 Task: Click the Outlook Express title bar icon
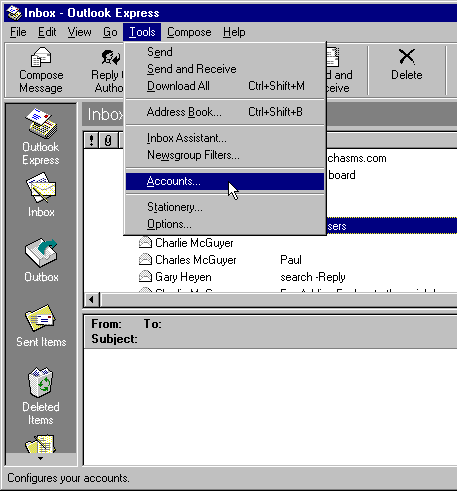[14, 13]
